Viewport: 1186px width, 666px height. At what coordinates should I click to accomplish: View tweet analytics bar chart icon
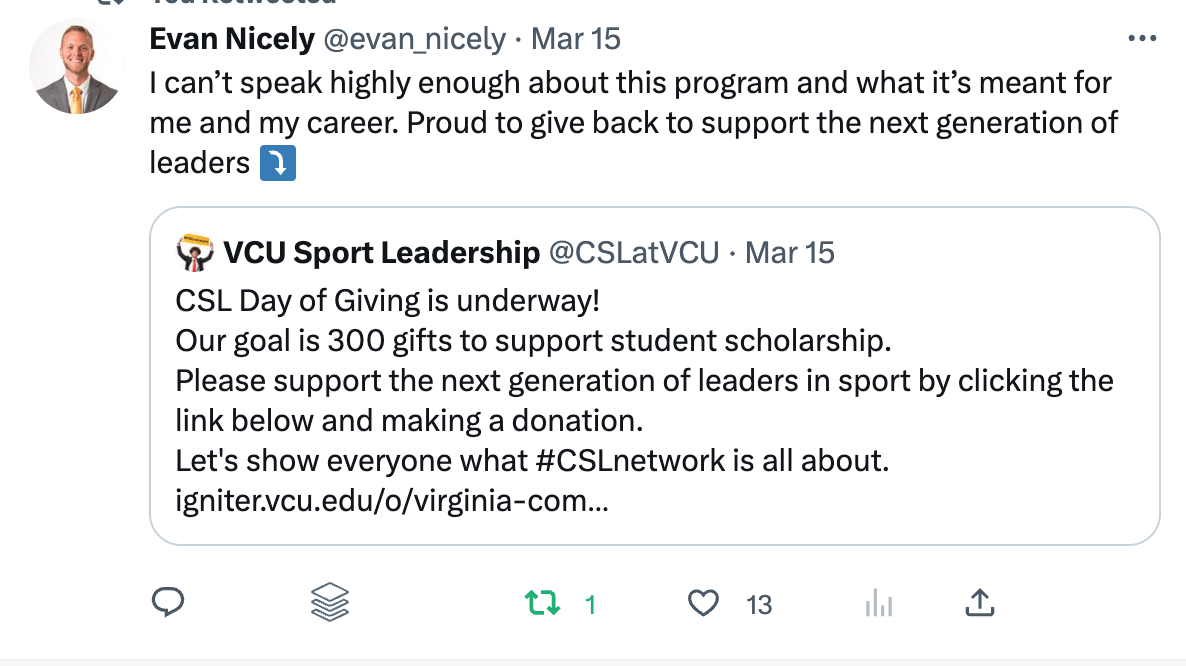coord(877,602)
